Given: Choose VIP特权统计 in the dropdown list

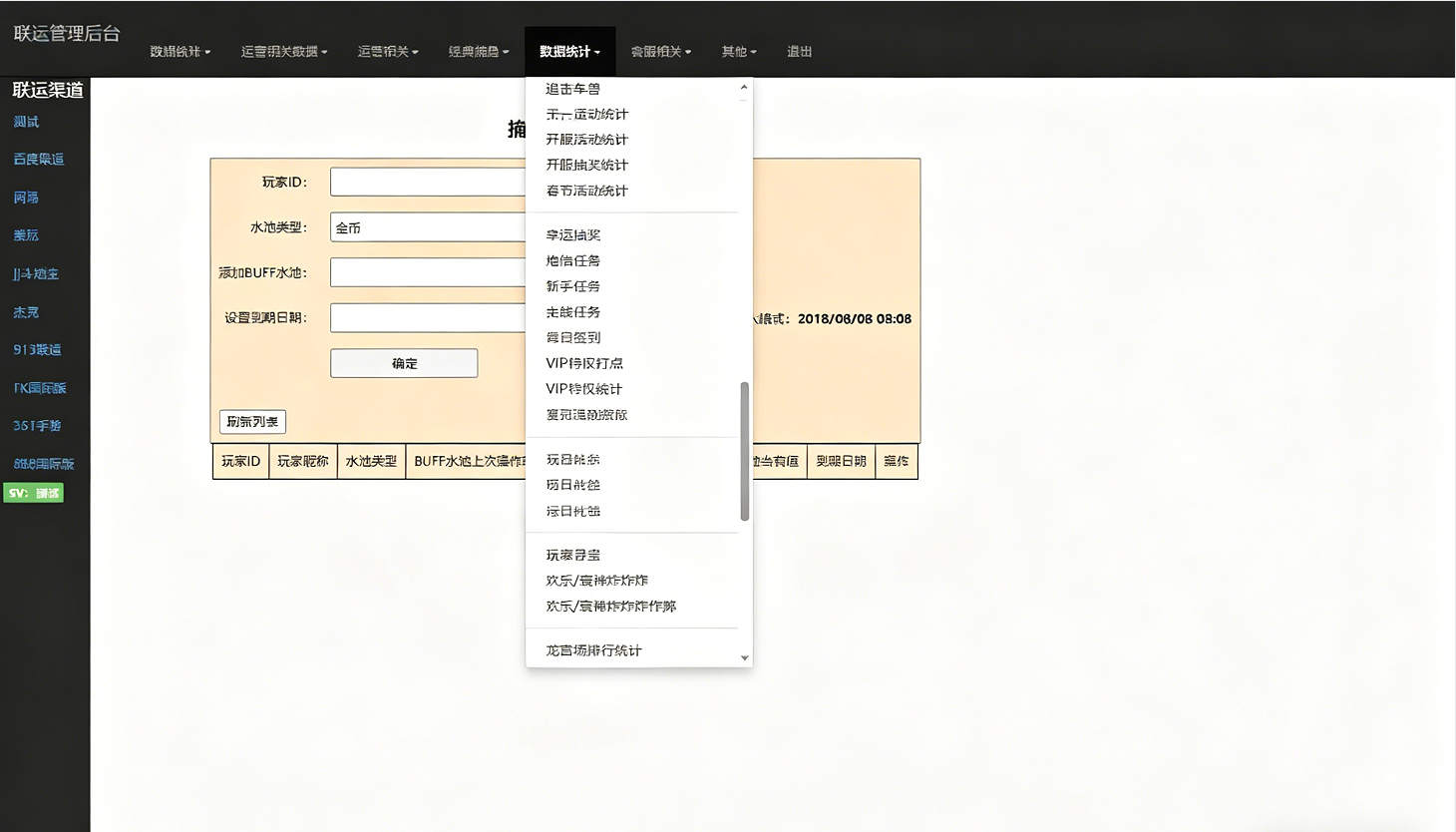Looking at the screenshot, I should 584,388.
